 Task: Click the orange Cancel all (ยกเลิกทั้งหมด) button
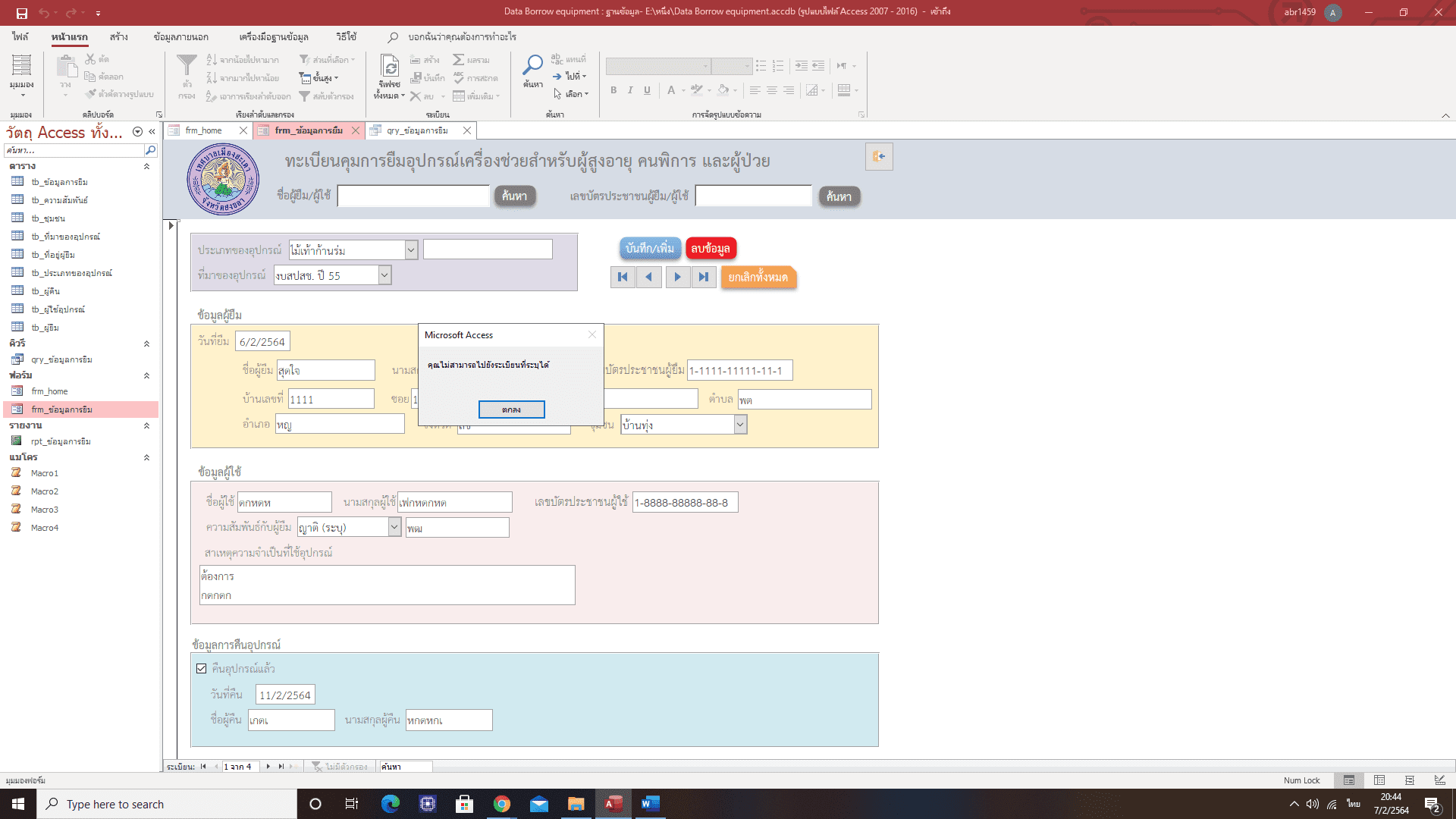pos(758,277)
